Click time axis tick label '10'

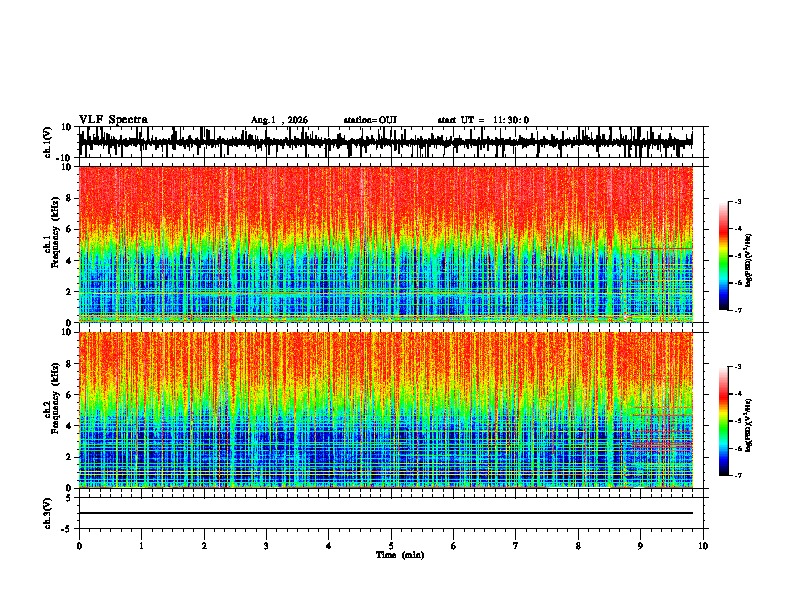(x=703, y=546)
